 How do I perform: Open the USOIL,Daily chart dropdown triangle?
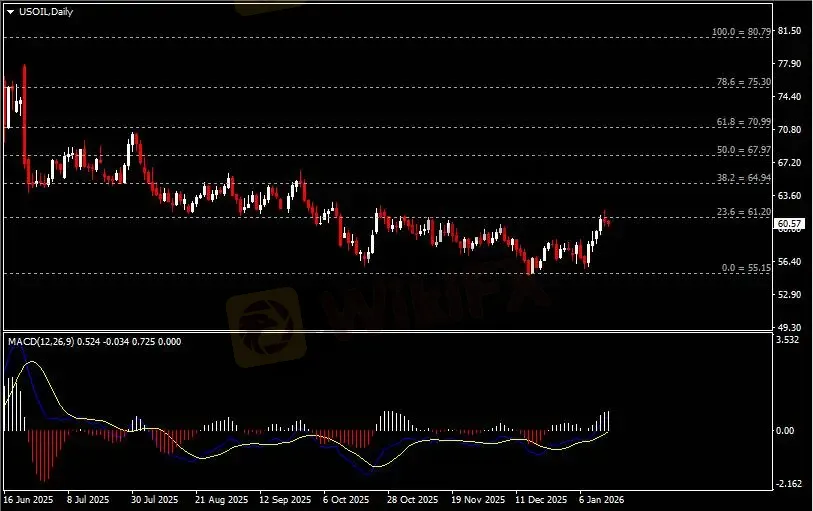(10, 12)
